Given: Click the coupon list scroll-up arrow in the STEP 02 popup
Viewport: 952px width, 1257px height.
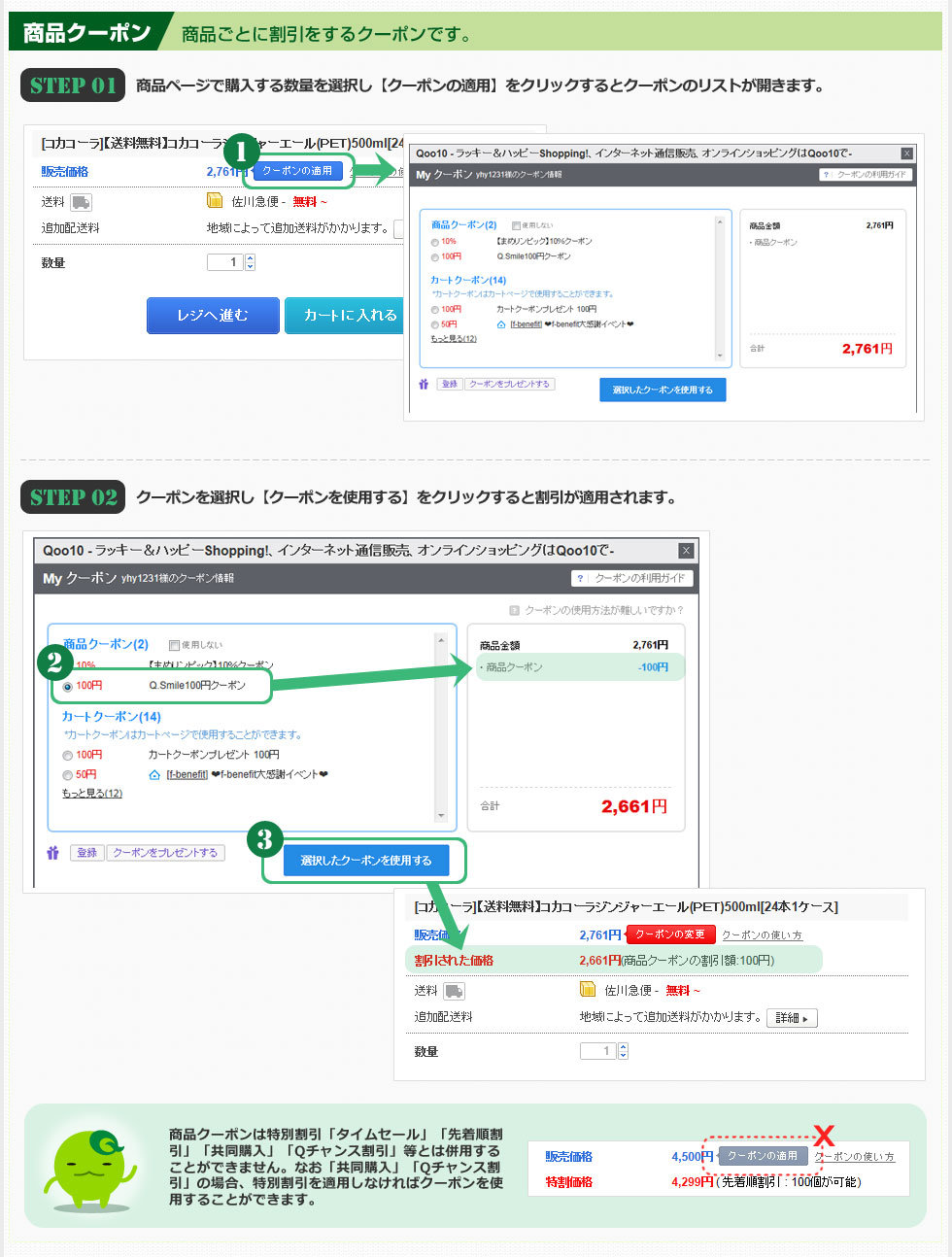Looking at the screenshot, I should click(441, 640).
